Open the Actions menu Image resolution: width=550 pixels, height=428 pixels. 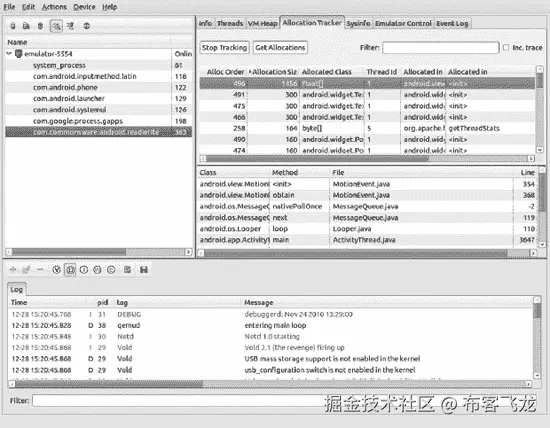click(x=54, y=7)
